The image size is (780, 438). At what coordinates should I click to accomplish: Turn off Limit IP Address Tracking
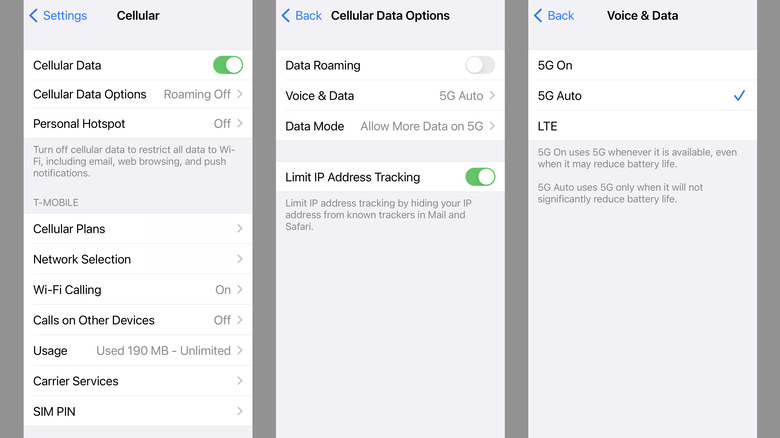tap(480, 177)
